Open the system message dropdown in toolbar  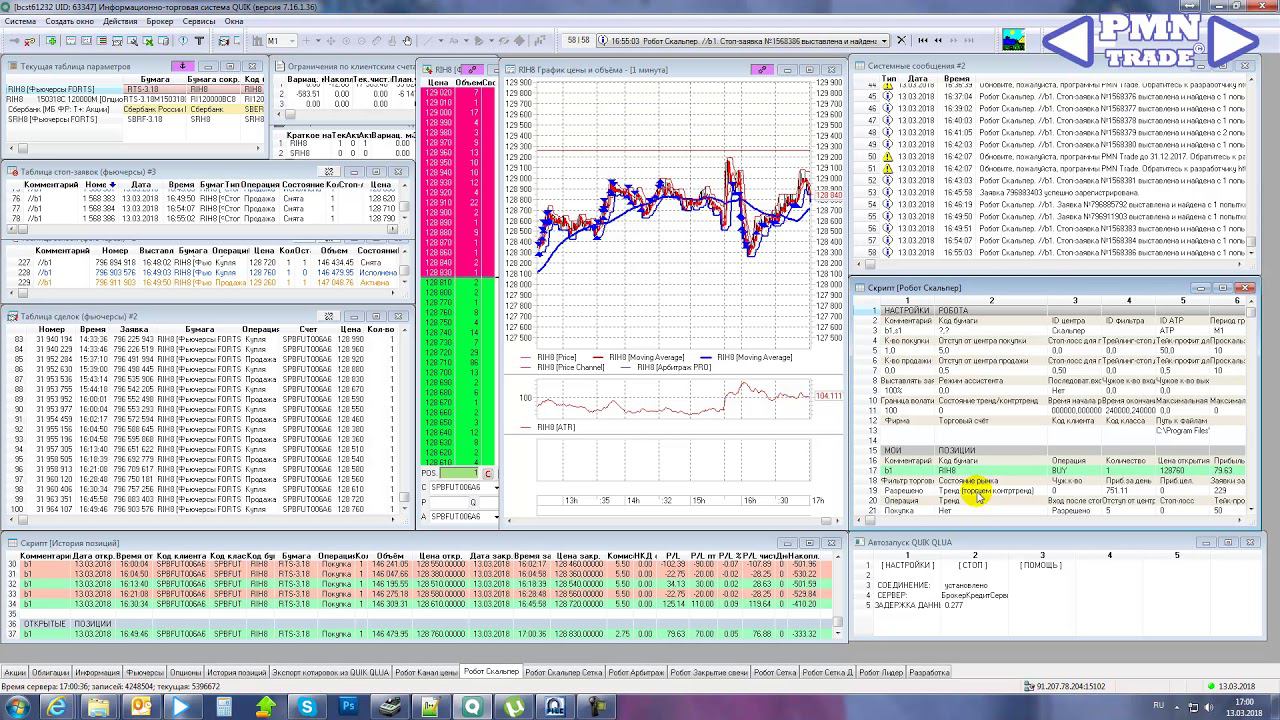click(885, 41)
